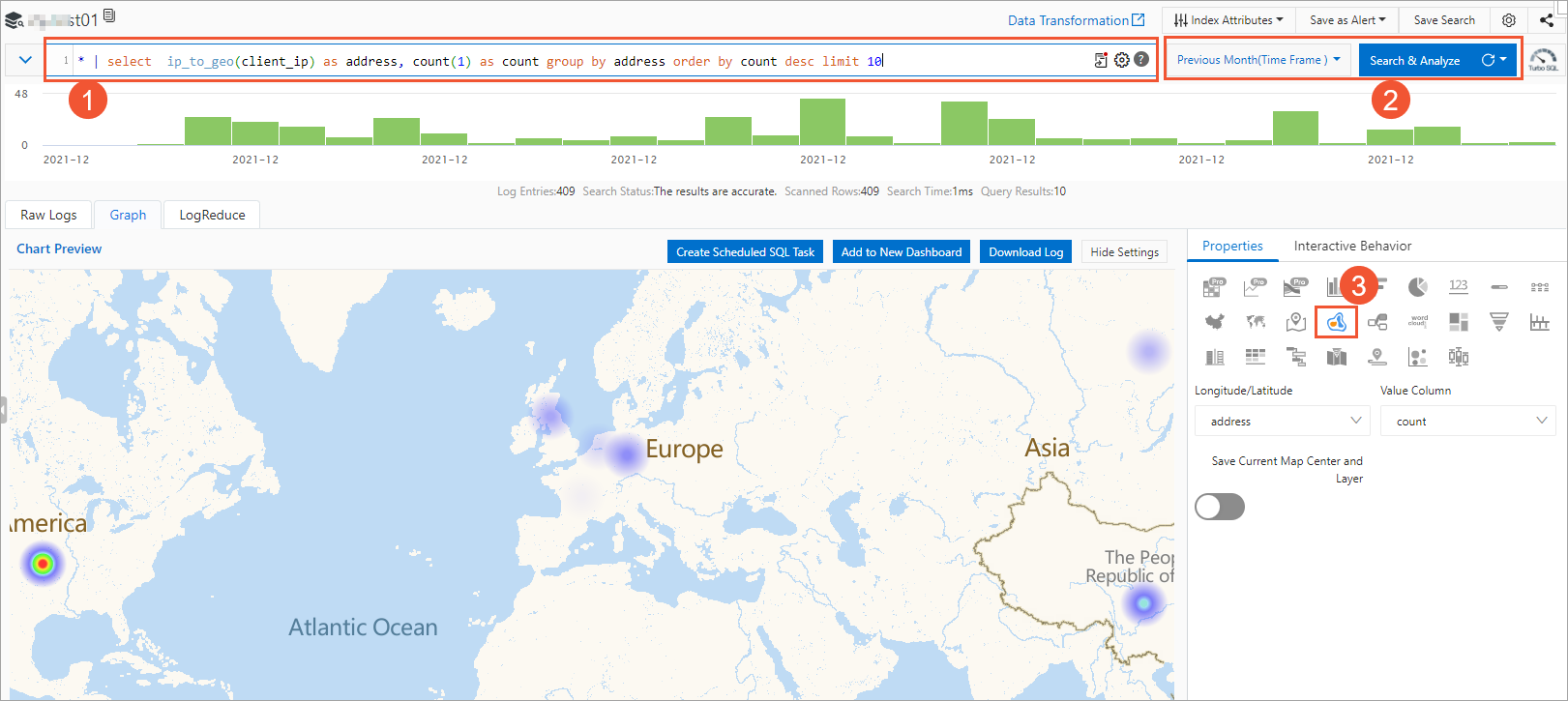Click the red hotspot near America on map
The height and width of the screenshot is (701, 1568).
tap(43, 563)
